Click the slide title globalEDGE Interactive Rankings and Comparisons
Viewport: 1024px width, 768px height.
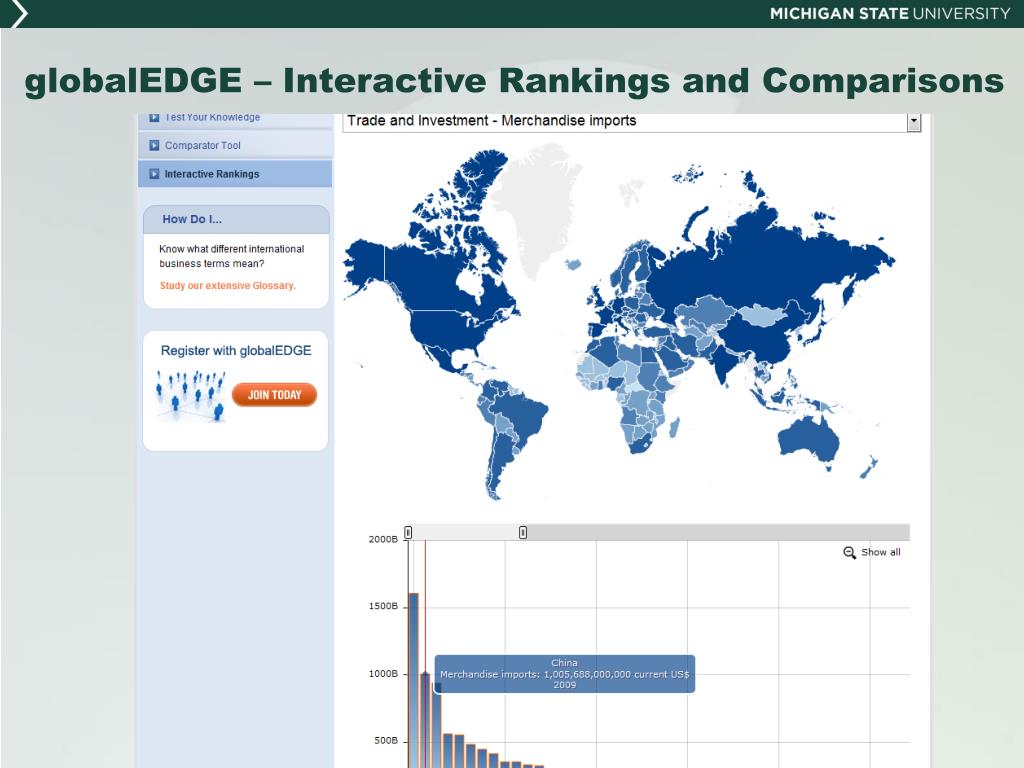coord(514,81)
